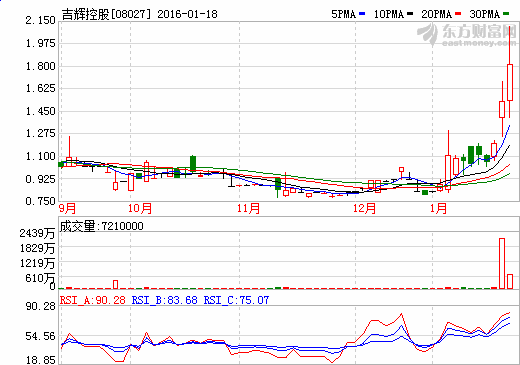The image size is (520, 365).
Task: Click the 1.975 price axis label
Action: click(x=40, y=43)
